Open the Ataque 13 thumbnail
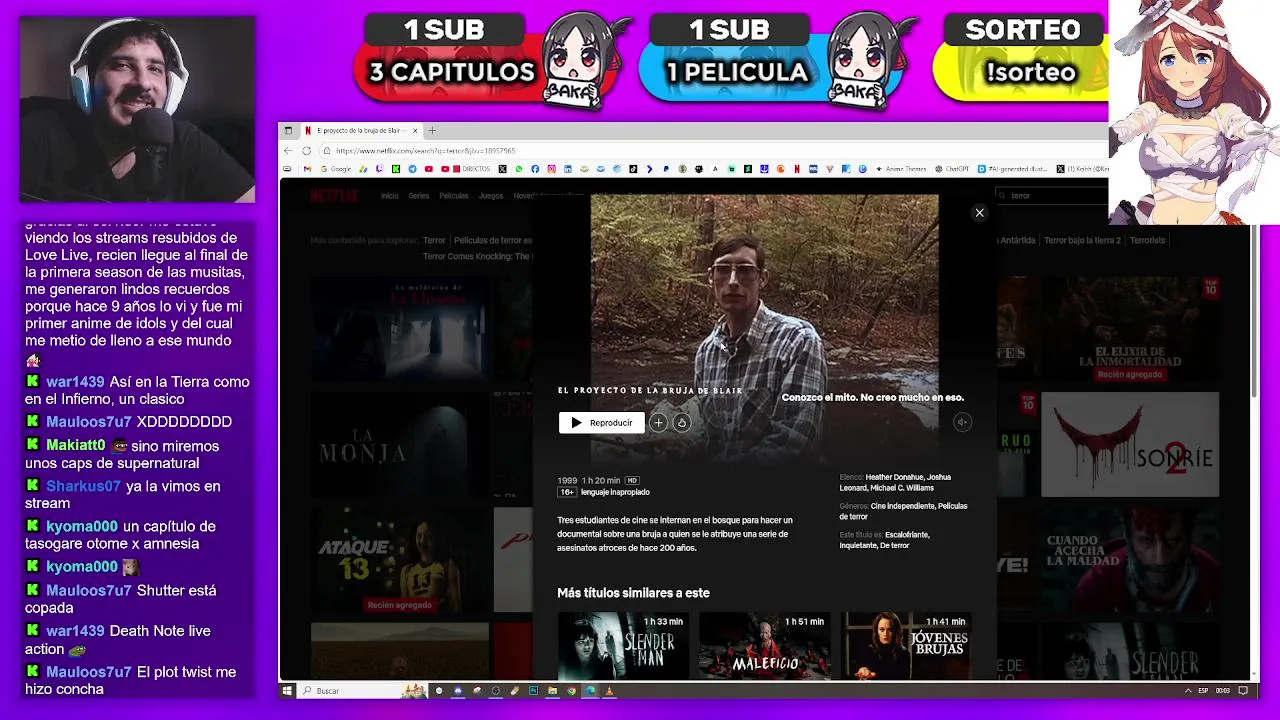 (399, 560)
